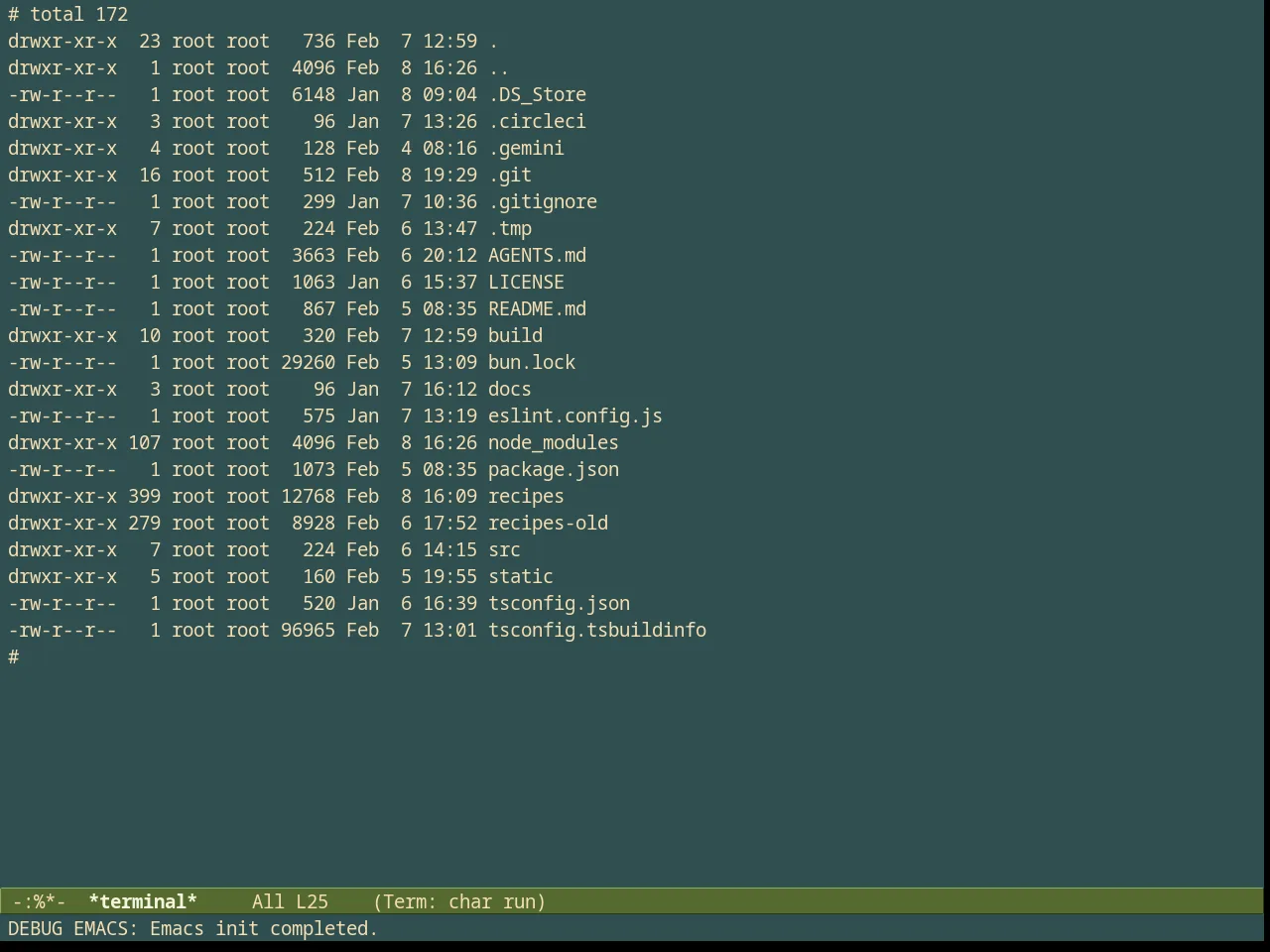Click the '# total 172' line
Screen dimensions: 1270x952
tap(68, 14)
